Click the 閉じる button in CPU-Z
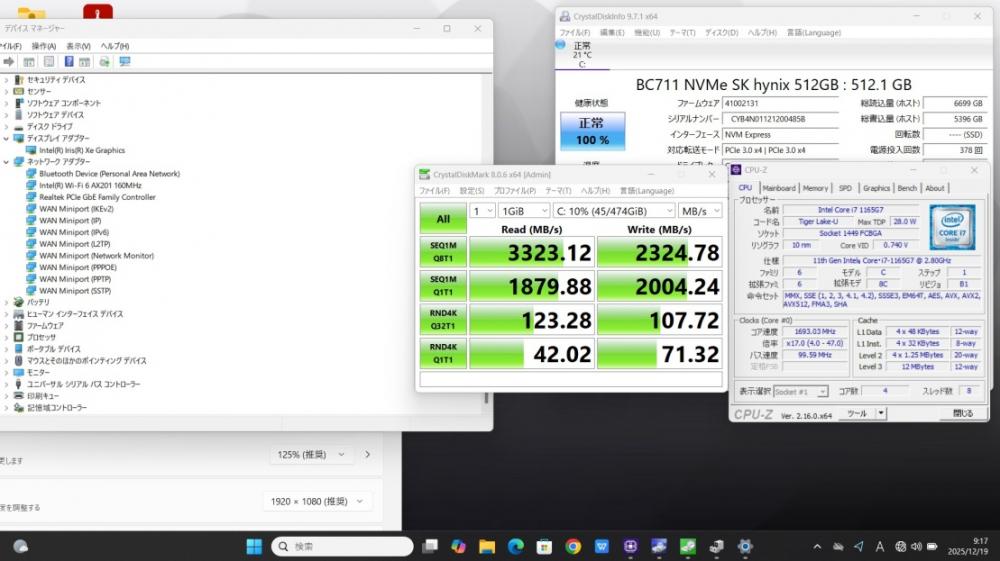 pyautogui.click(x=962, y=413)
